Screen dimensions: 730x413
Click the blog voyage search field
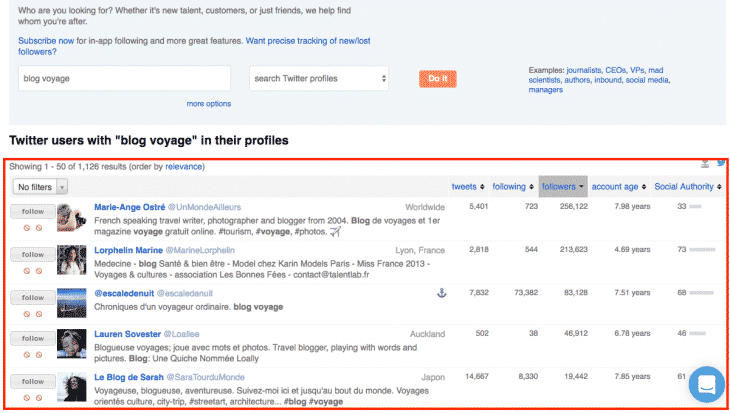pos(124,78)
